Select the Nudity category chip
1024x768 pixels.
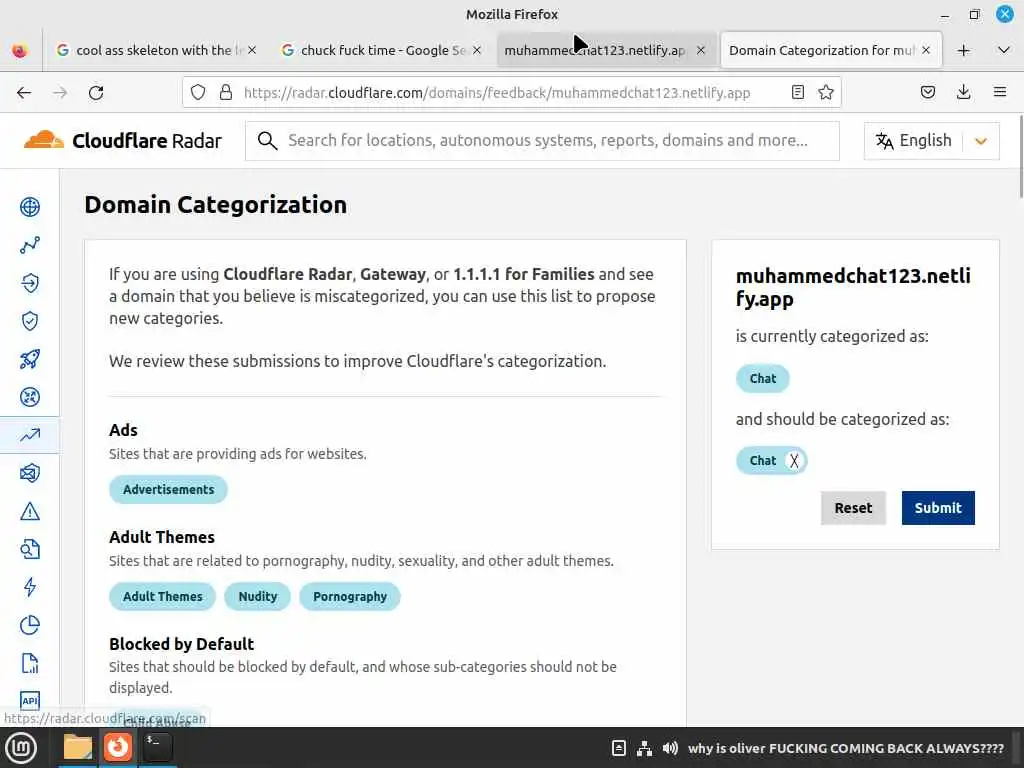[x=257, y=597]
